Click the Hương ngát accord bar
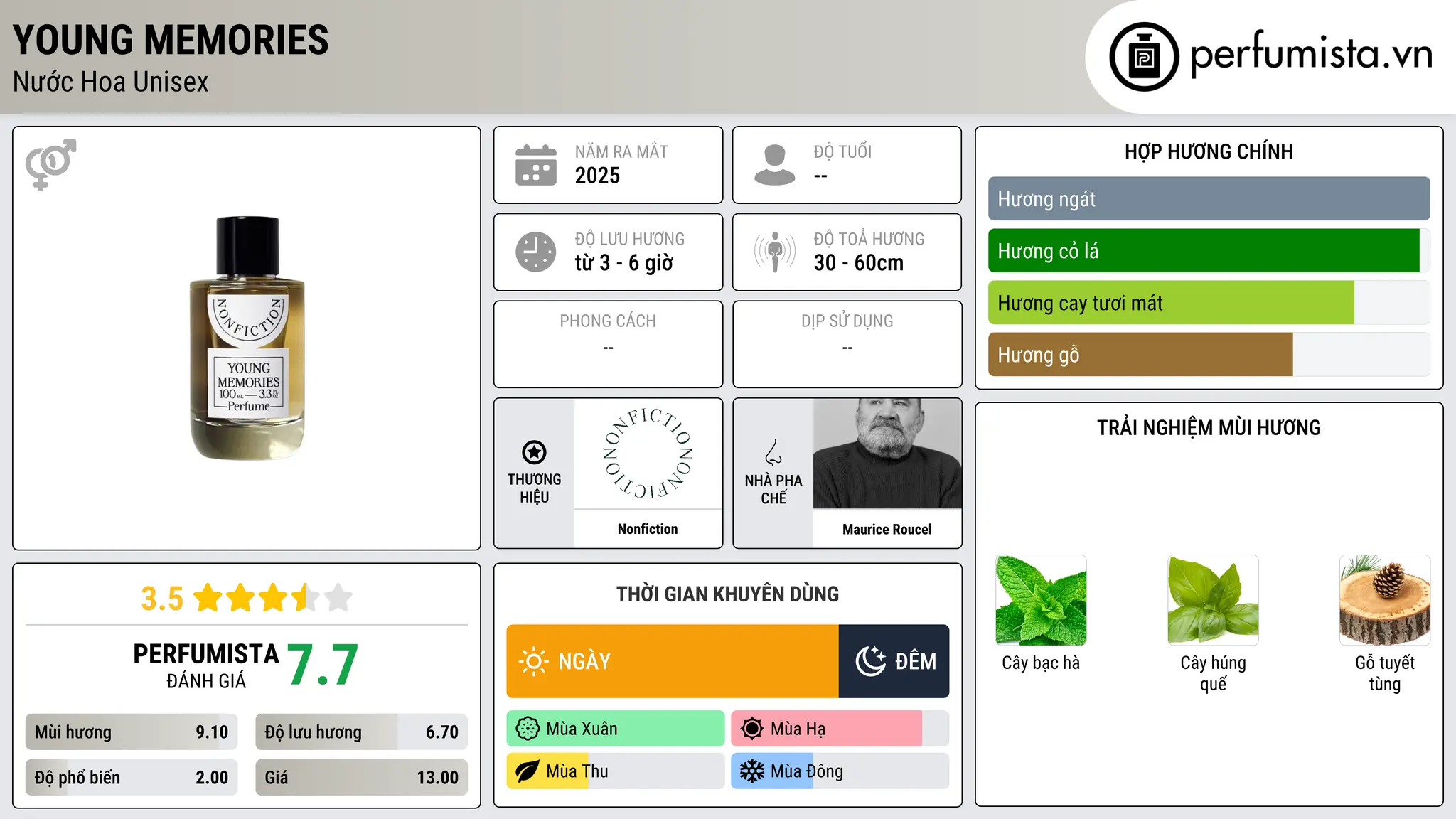 (x=1209, y=199)
